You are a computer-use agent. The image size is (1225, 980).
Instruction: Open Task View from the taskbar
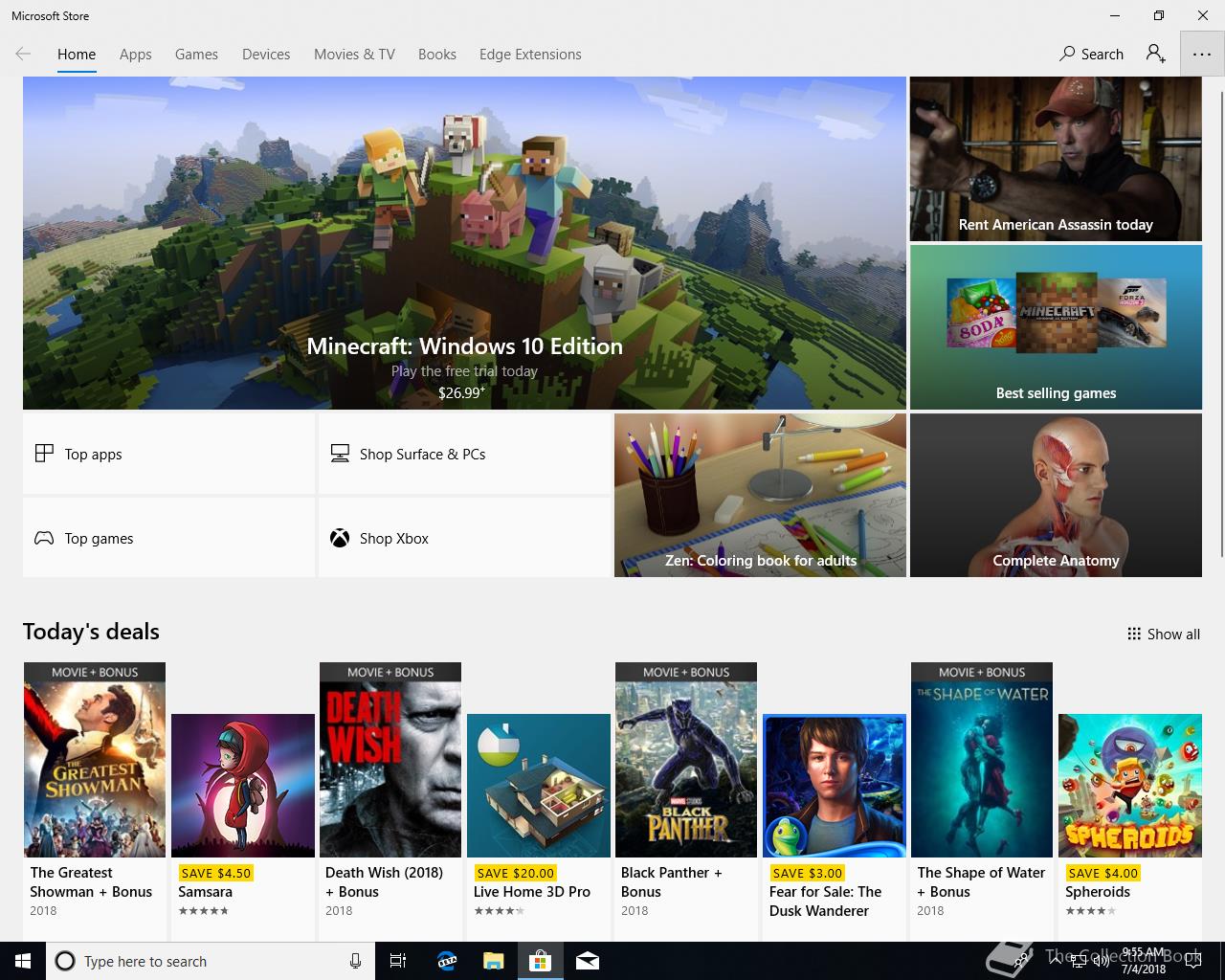click(398, 961)
